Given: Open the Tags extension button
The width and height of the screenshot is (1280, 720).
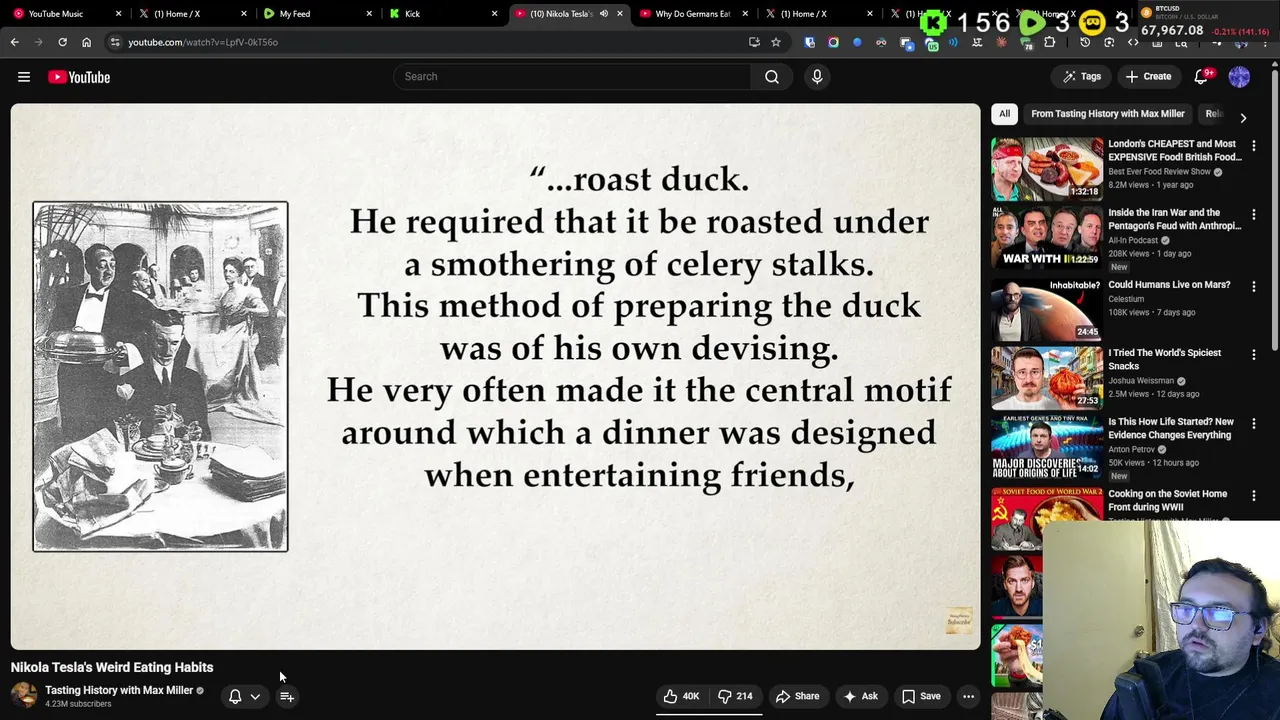Looking at the screenshot, I should point(1082,77).
